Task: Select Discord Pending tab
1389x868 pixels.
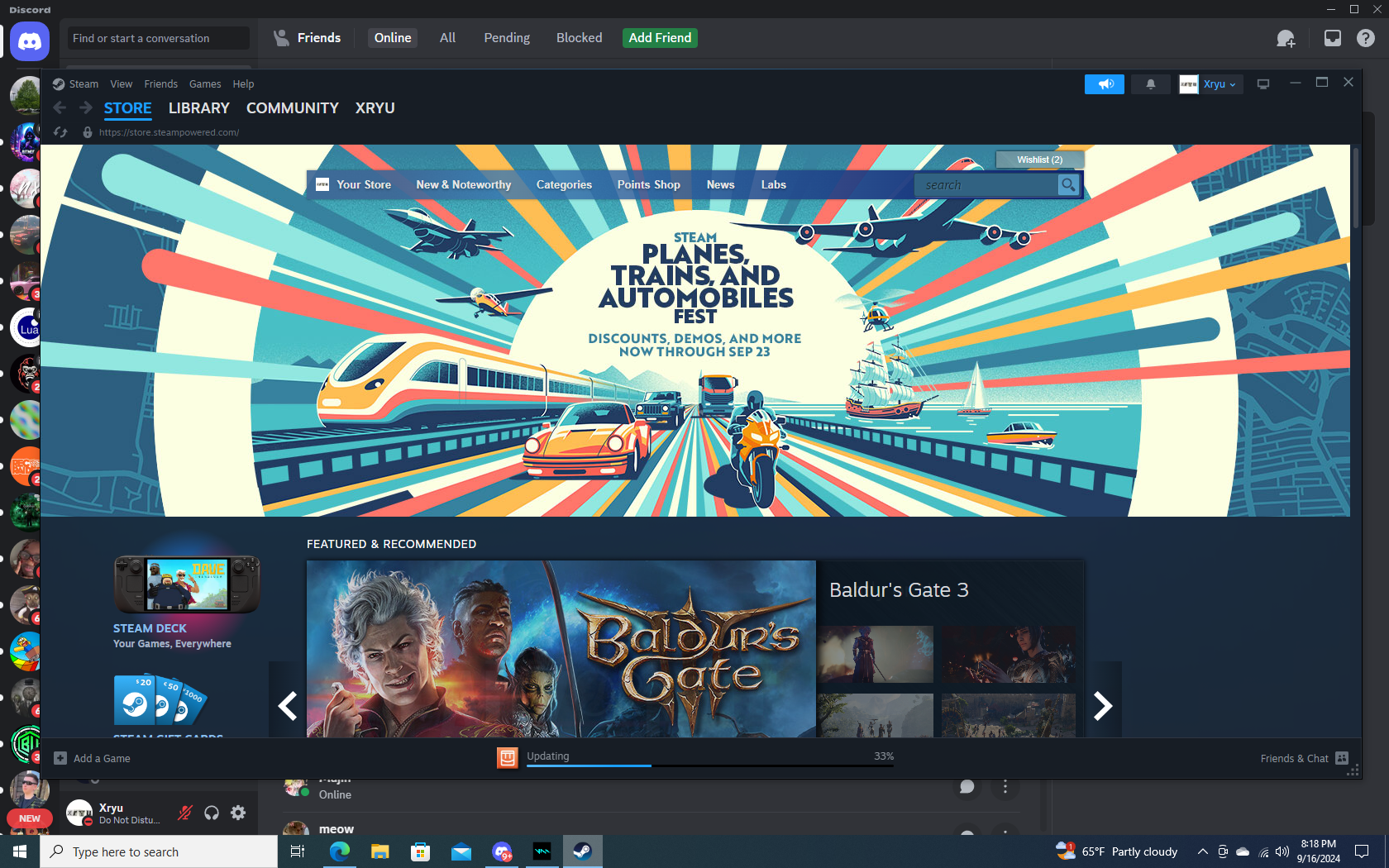Action: pyautogui.click(x=507, y=38)
